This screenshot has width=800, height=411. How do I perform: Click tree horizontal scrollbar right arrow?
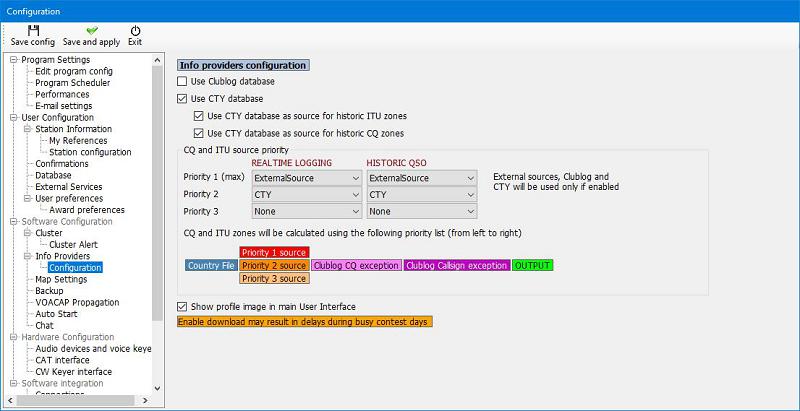click(145, 400)
